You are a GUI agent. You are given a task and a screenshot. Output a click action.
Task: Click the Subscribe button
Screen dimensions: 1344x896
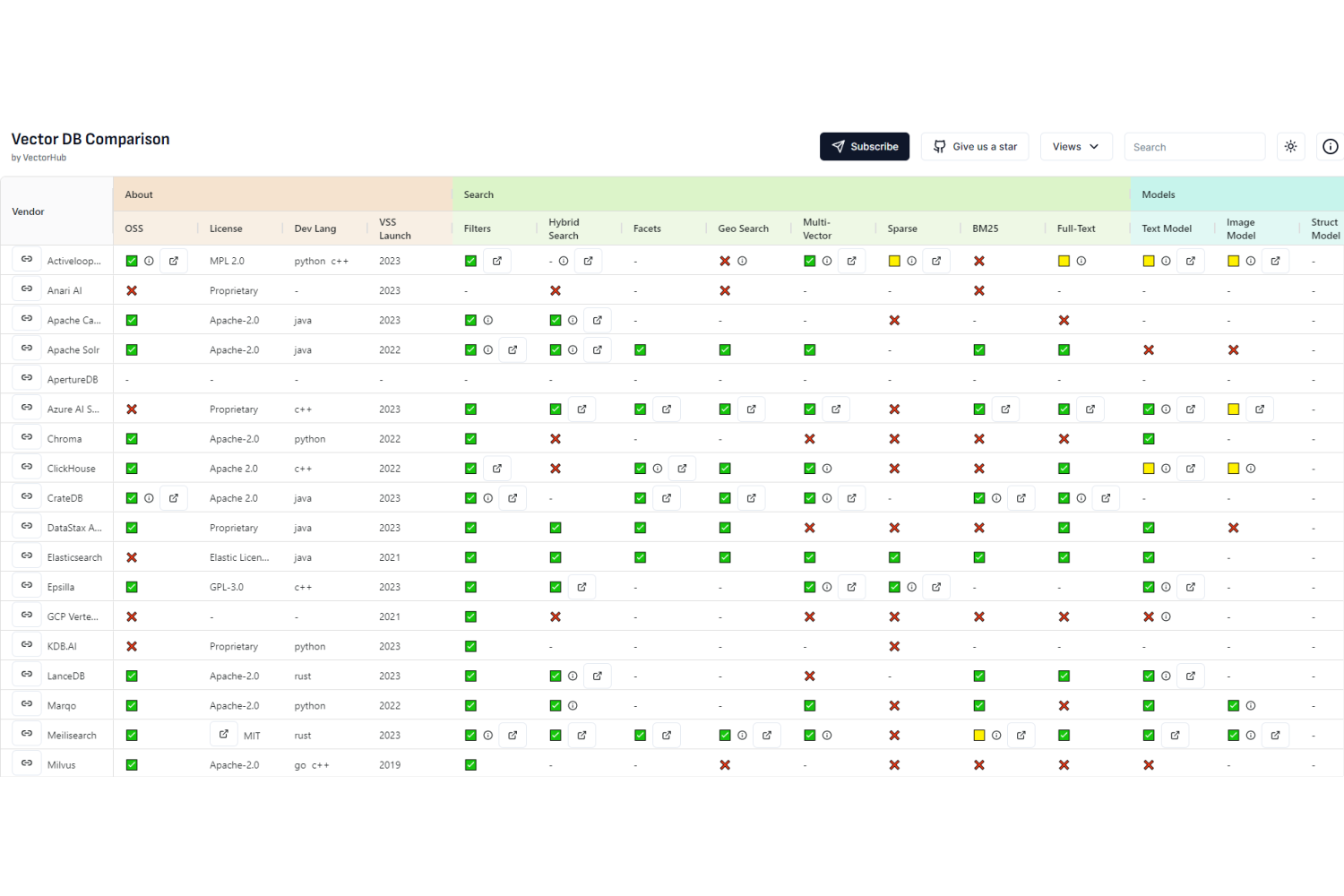(x=865, y=146)
